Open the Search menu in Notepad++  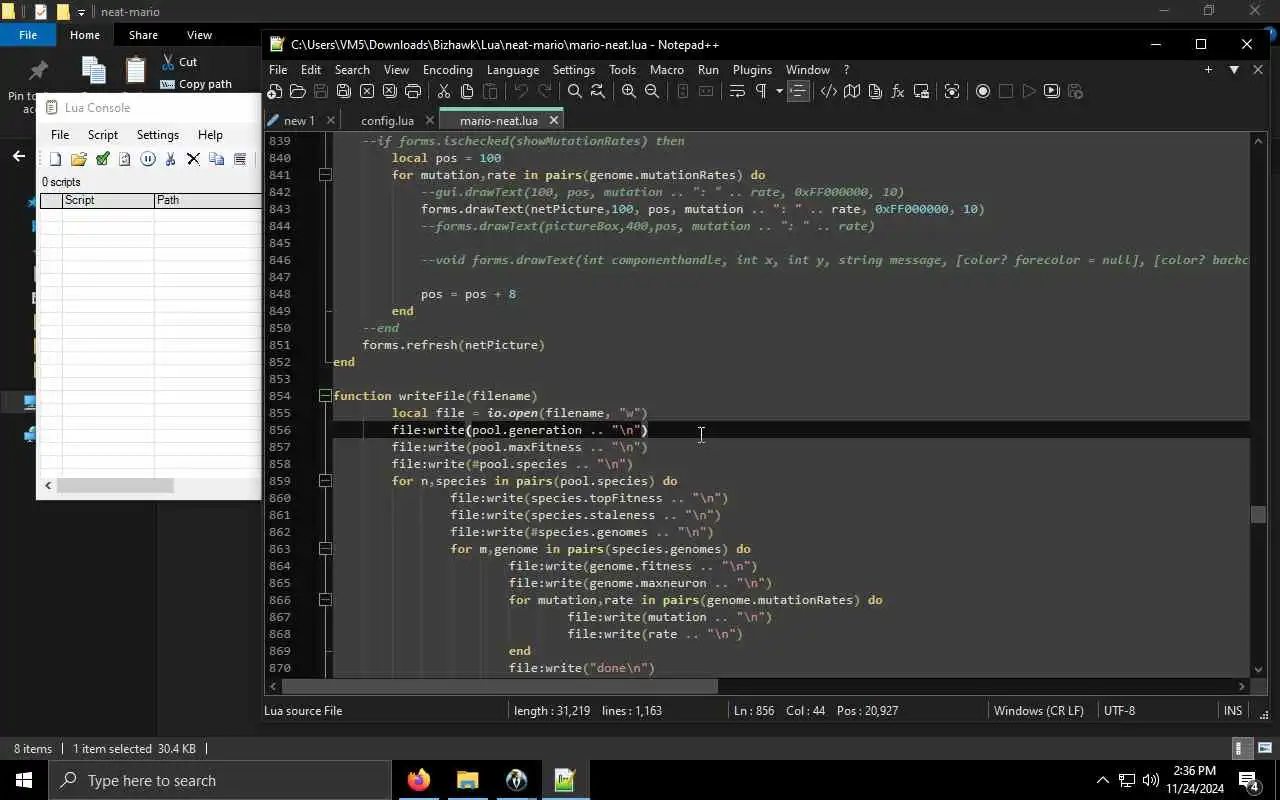pos(352,70)
